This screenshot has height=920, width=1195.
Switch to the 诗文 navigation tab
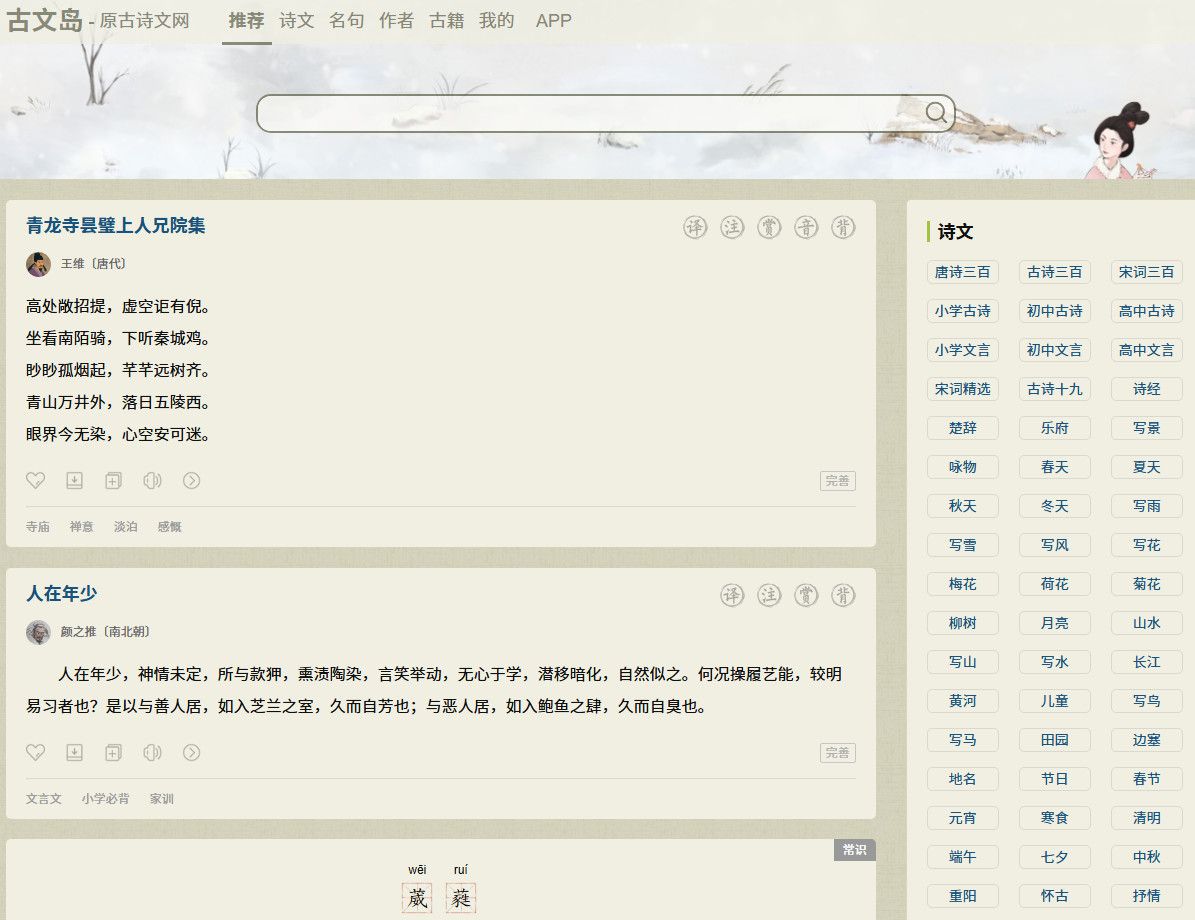[296, 21]
